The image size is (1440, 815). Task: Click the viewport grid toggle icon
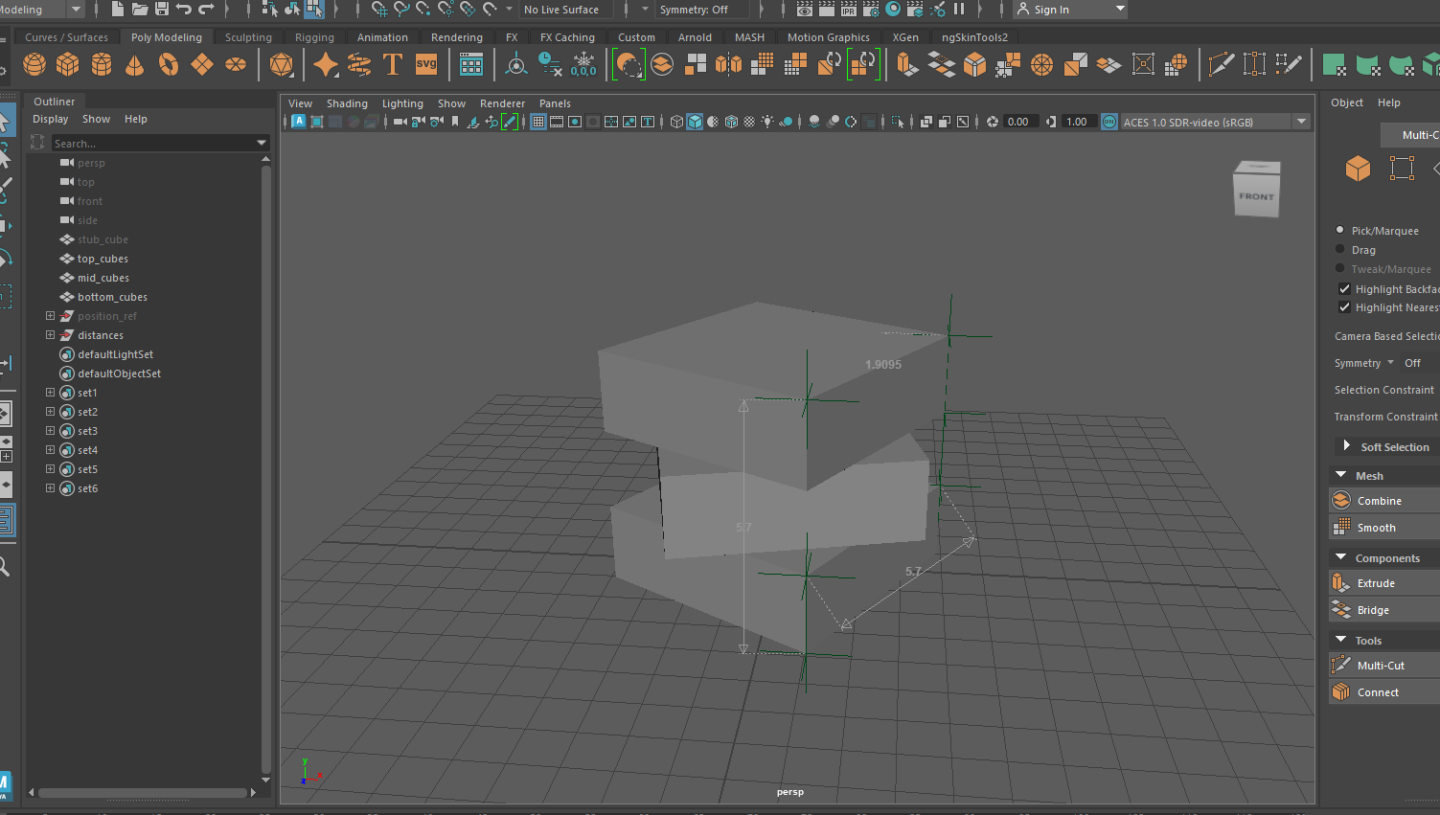click(538, 122)
